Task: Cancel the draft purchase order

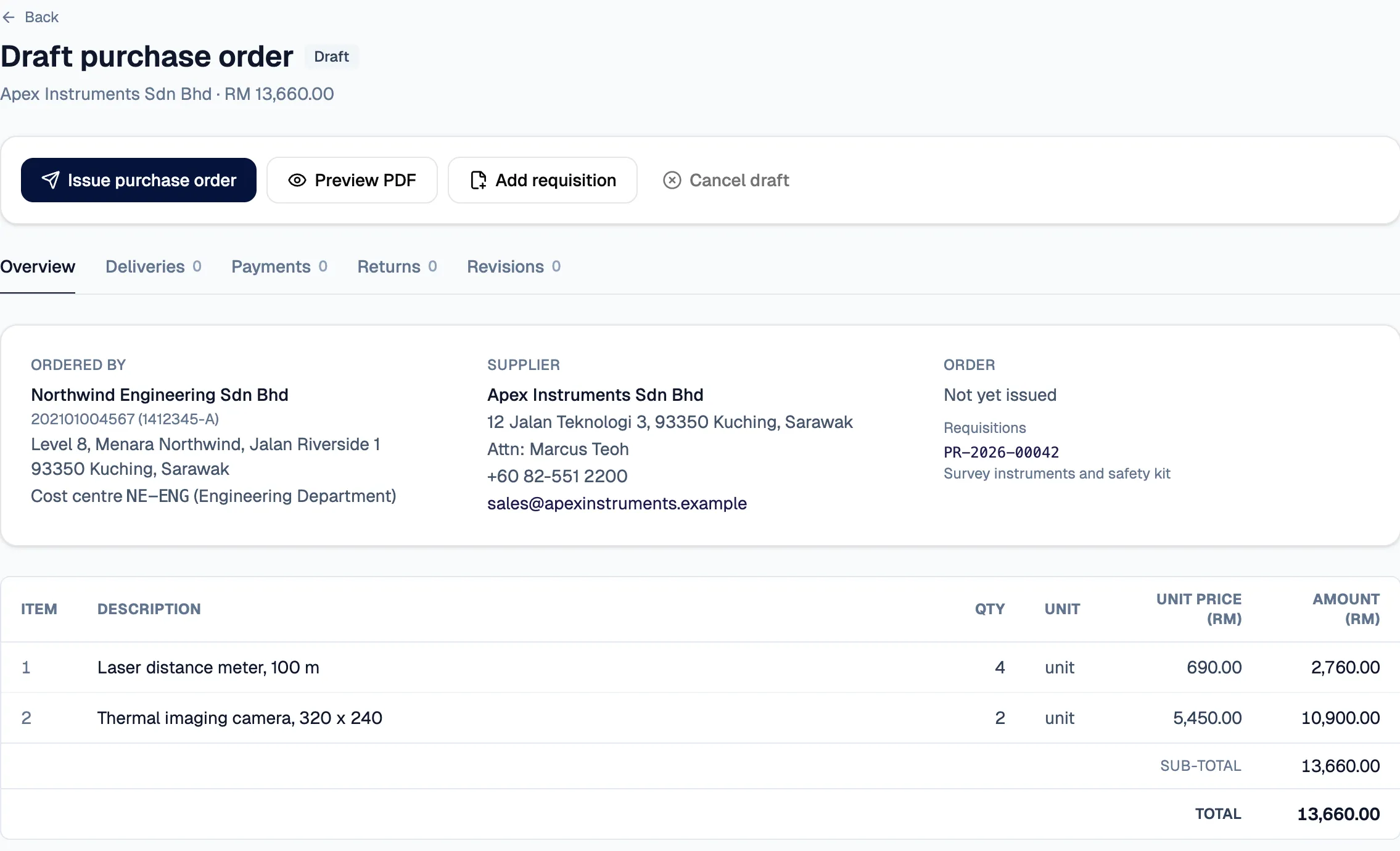Action: pos(726,180)
